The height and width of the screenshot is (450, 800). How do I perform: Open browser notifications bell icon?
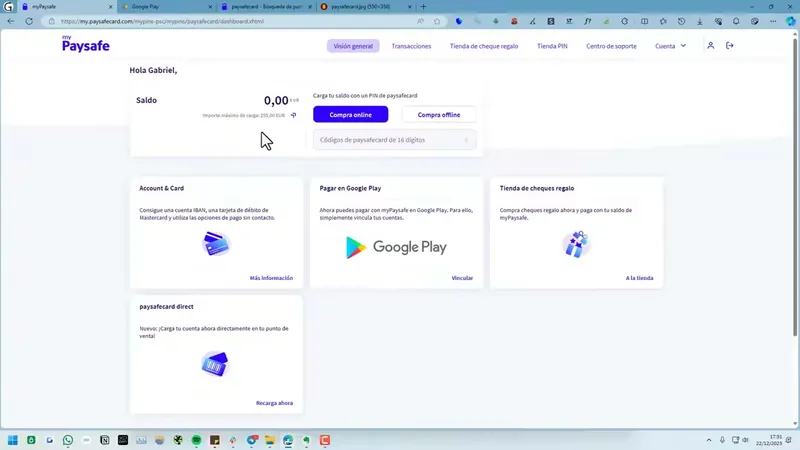[736, 21]
